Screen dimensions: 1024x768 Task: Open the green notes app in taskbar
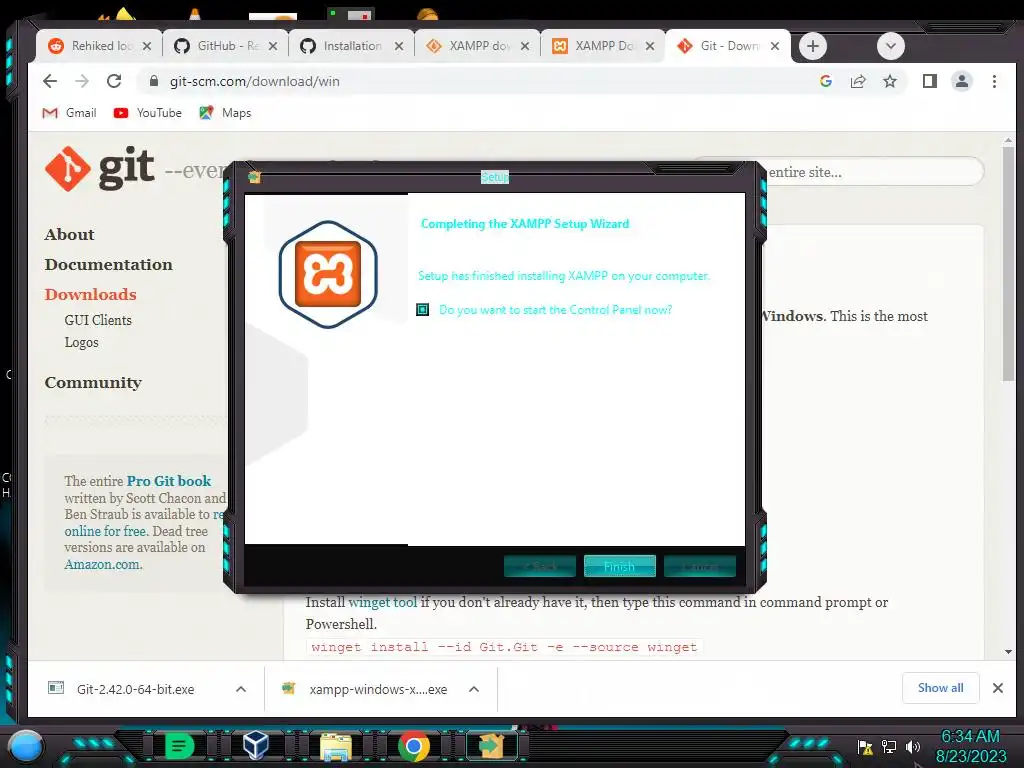pos(179,746)
